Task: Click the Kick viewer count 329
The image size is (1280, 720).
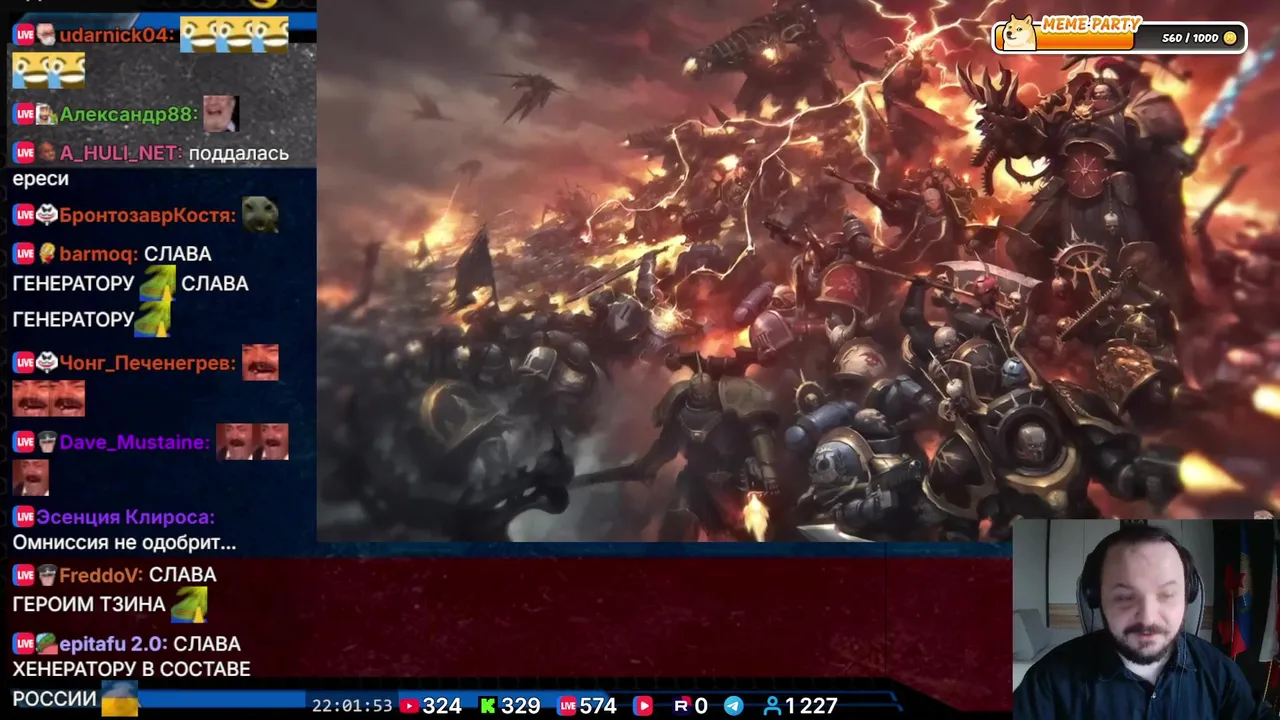Action: [520, 706]
